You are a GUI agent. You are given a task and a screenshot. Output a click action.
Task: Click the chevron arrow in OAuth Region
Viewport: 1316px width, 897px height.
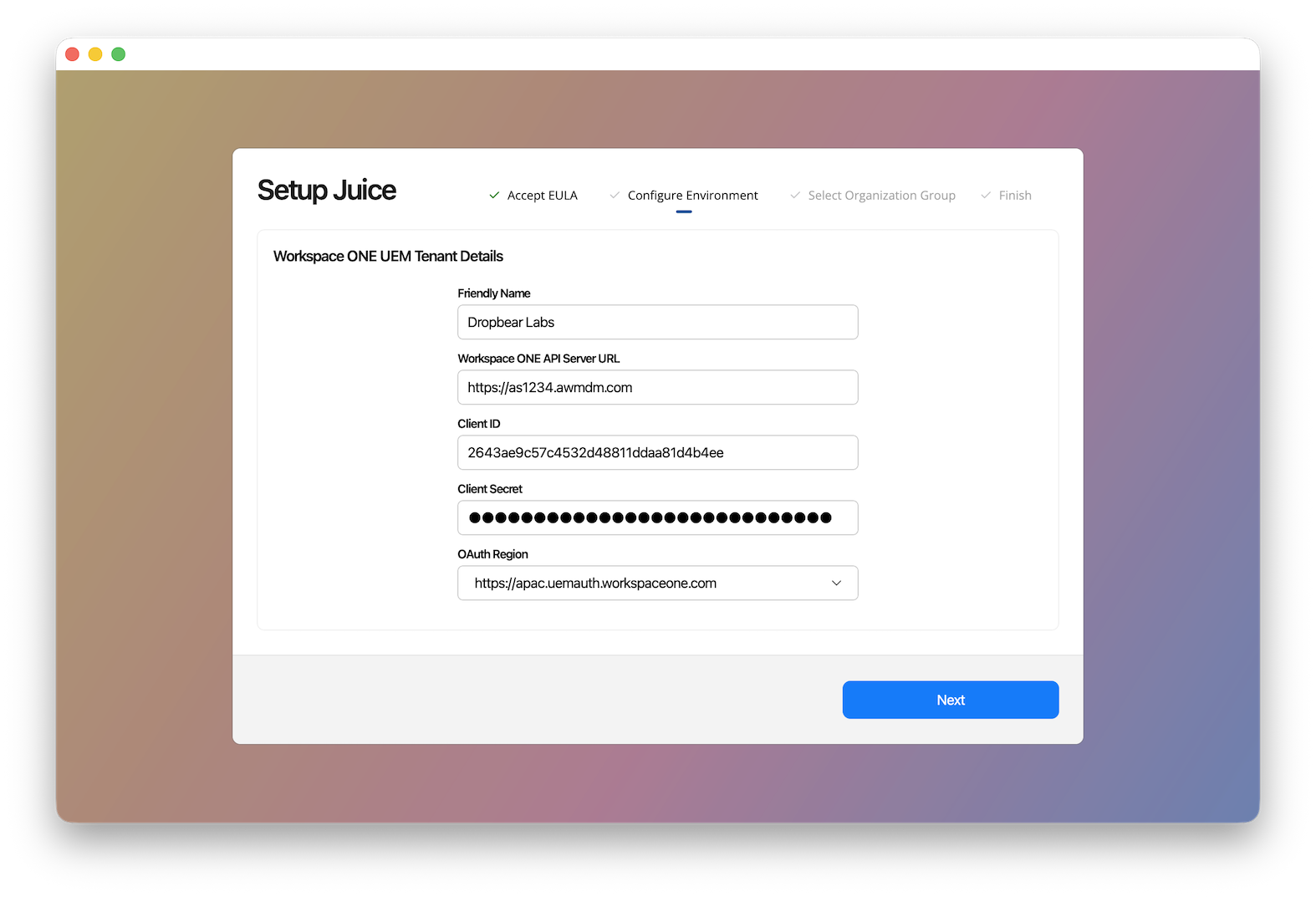point(836,584)
